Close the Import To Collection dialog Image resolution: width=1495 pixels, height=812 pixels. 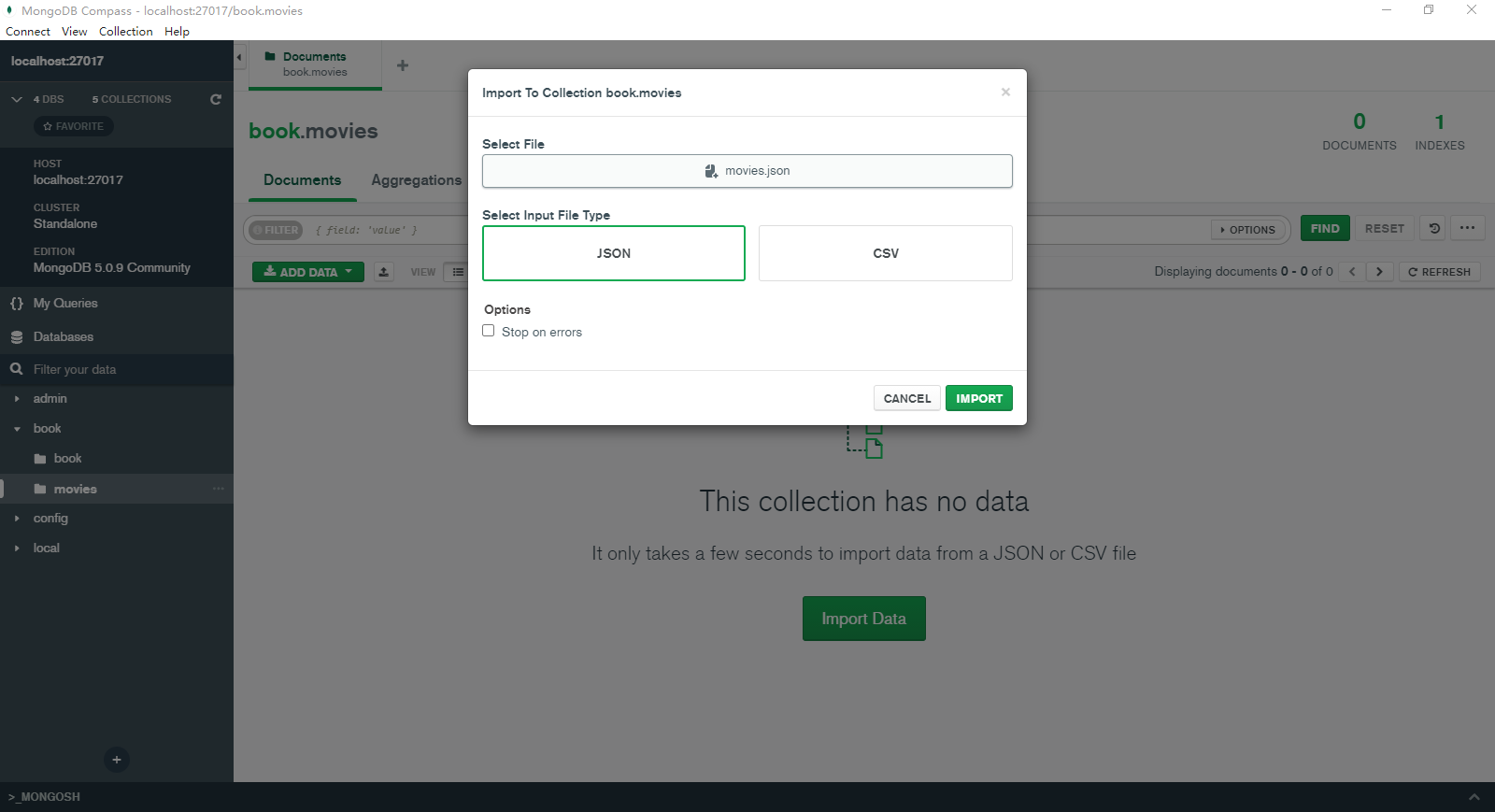[1005, 92]
